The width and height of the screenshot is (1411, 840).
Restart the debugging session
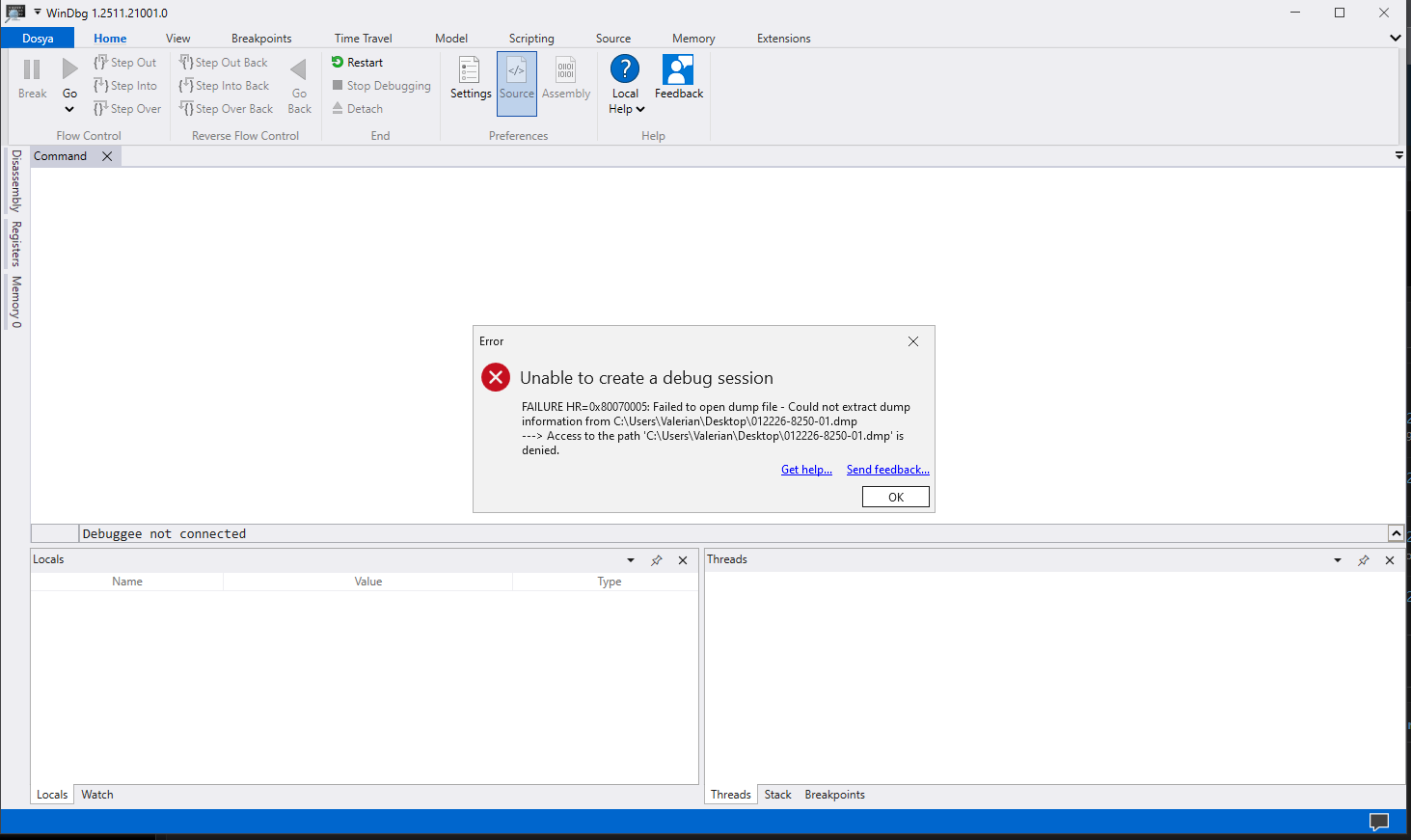357,63
